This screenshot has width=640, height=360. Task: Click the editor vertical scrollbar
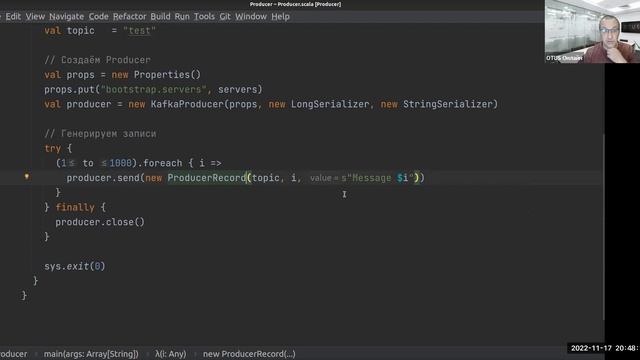pyautogui.click(x=603, y=227)
